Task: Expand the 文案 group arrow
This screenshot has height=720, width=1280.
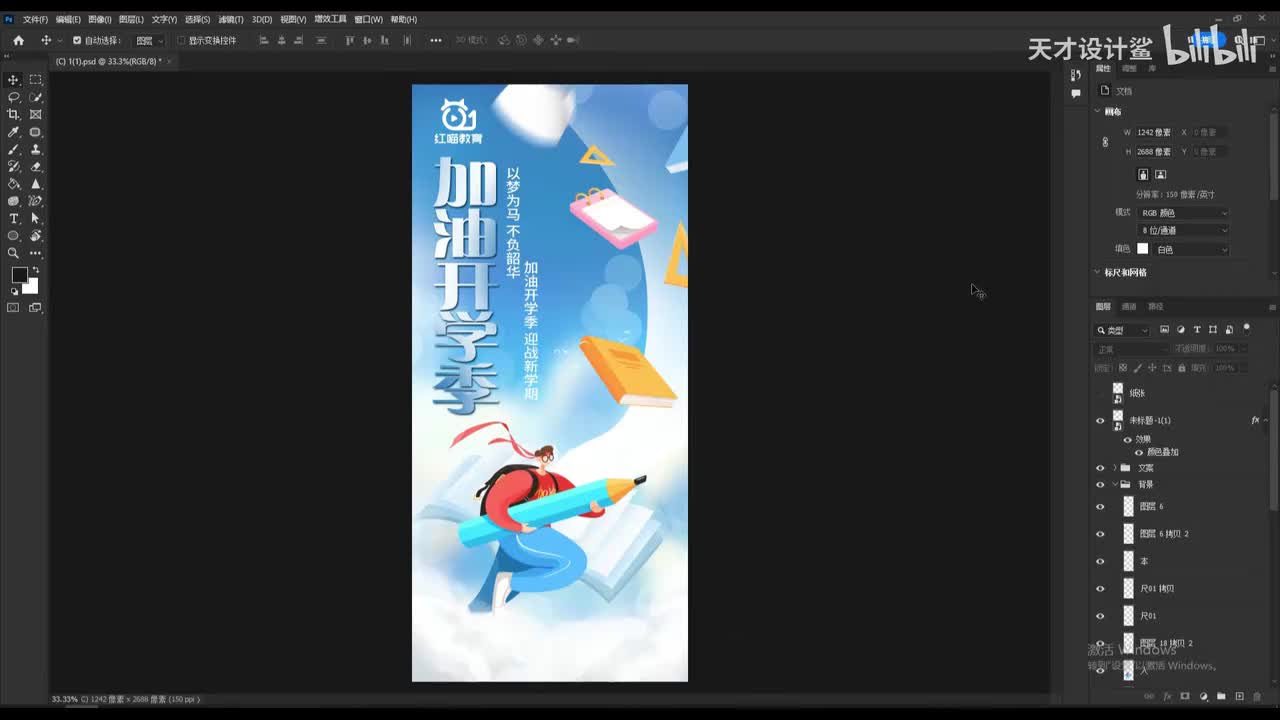Action: [x=1114, y=468]
